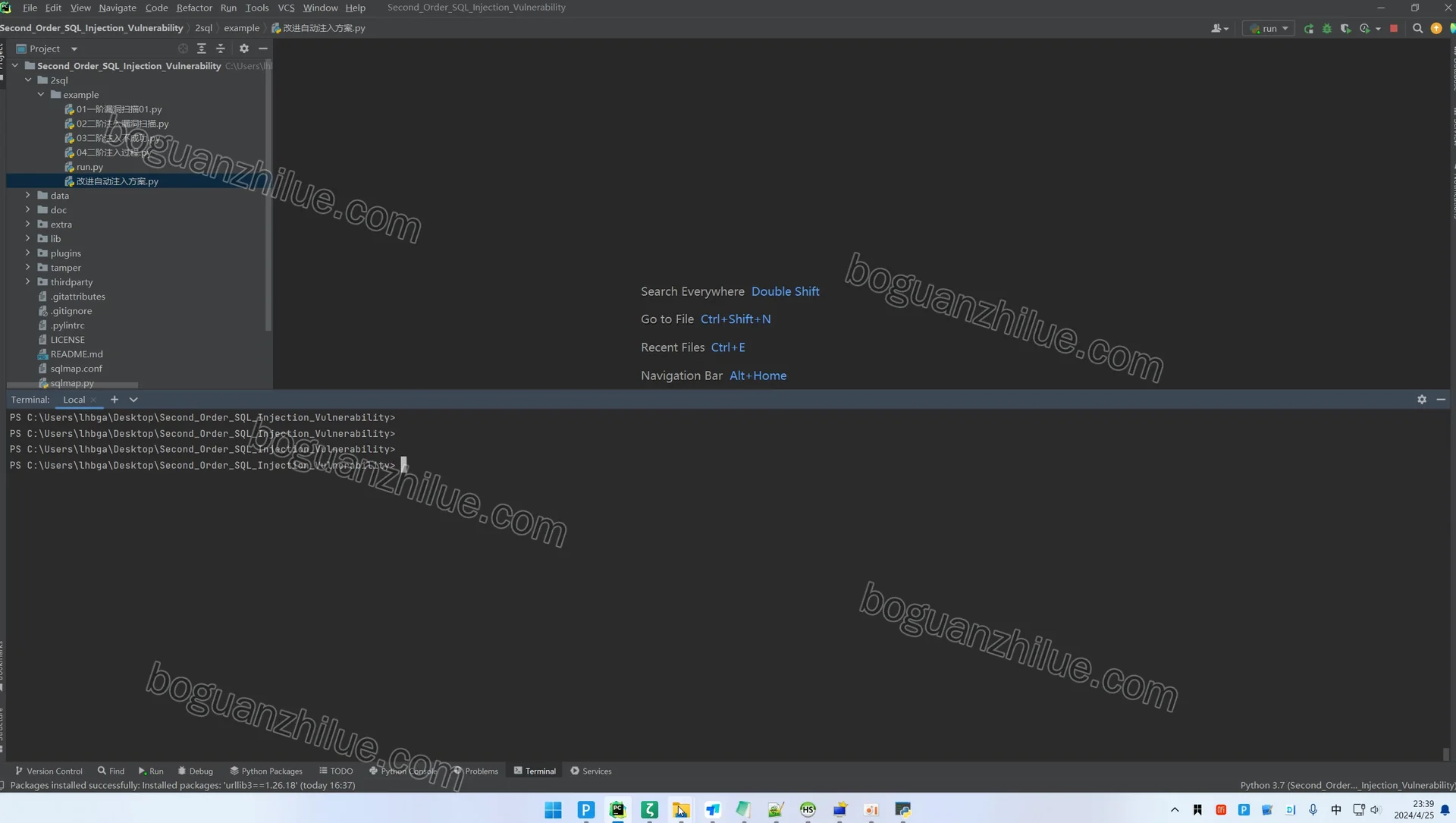1456x823 pixels.
Task: Open the Refactor menu
Action: [194, 8]
